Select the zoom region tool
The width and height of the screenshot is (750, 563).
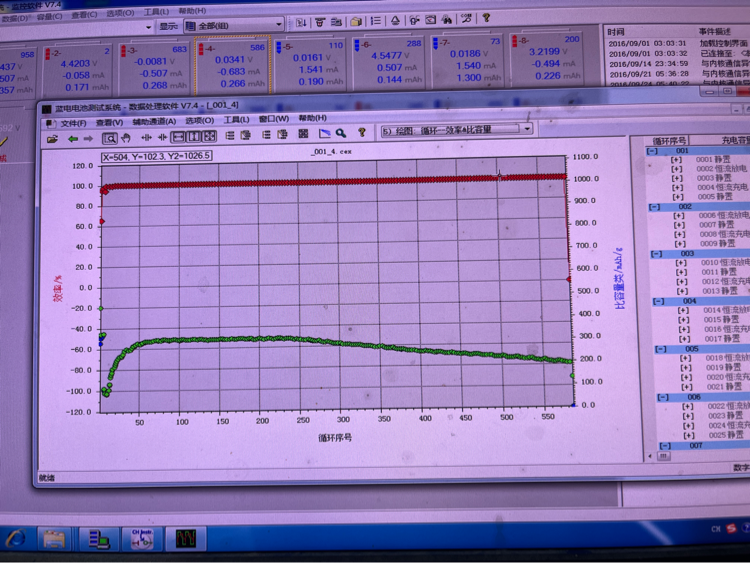[110, 138]
